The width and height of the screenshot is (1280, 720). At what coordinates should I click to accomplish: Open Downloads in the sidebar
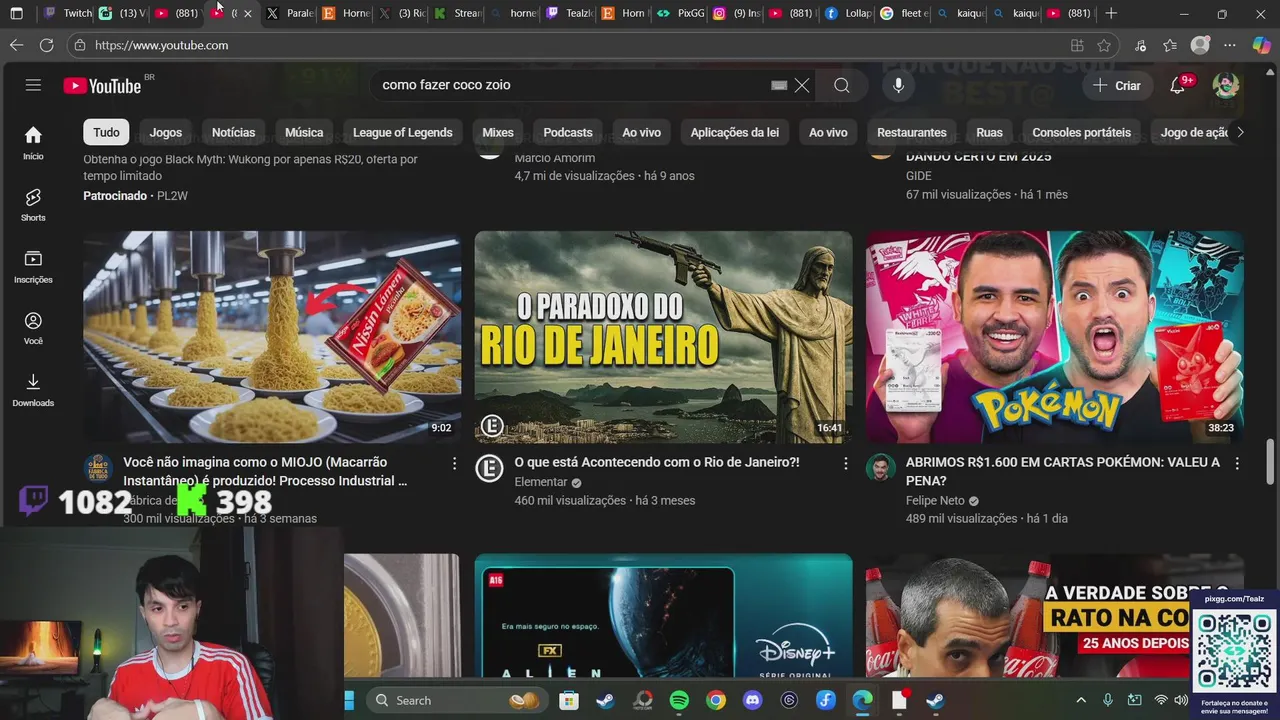point(33,389)
